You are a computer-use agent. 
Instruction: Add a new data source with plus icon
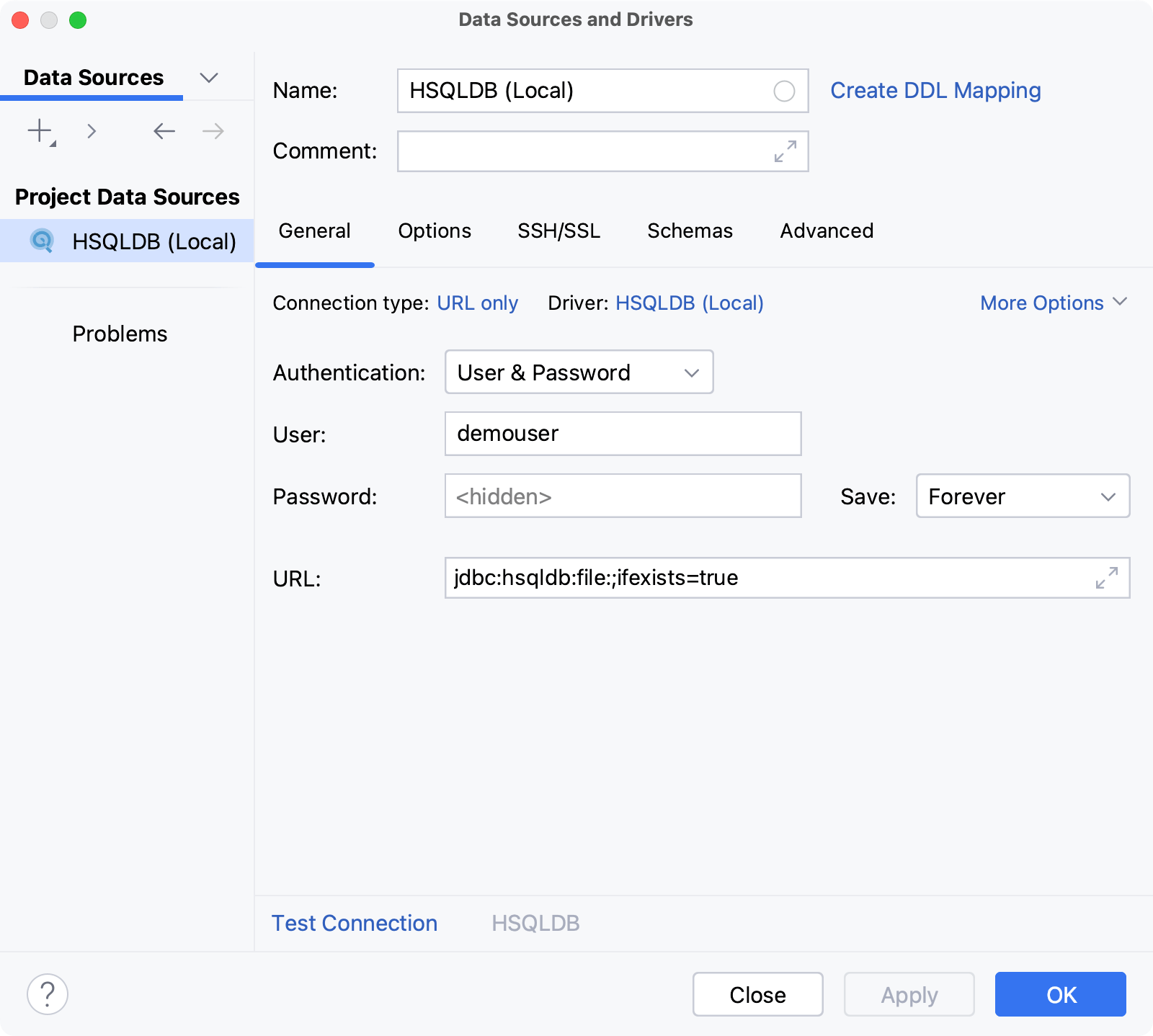coord(39,131)
